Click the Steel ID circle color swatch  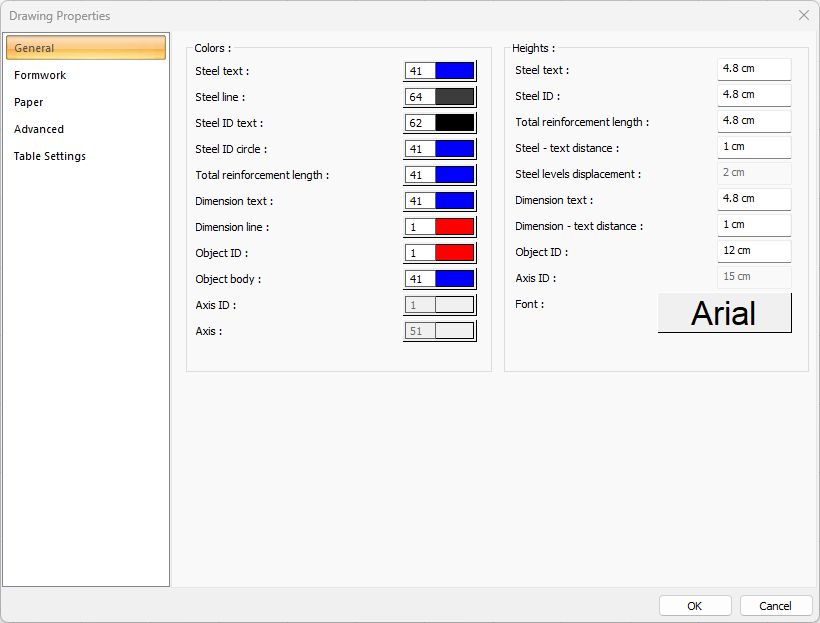(x=454, y=149)
